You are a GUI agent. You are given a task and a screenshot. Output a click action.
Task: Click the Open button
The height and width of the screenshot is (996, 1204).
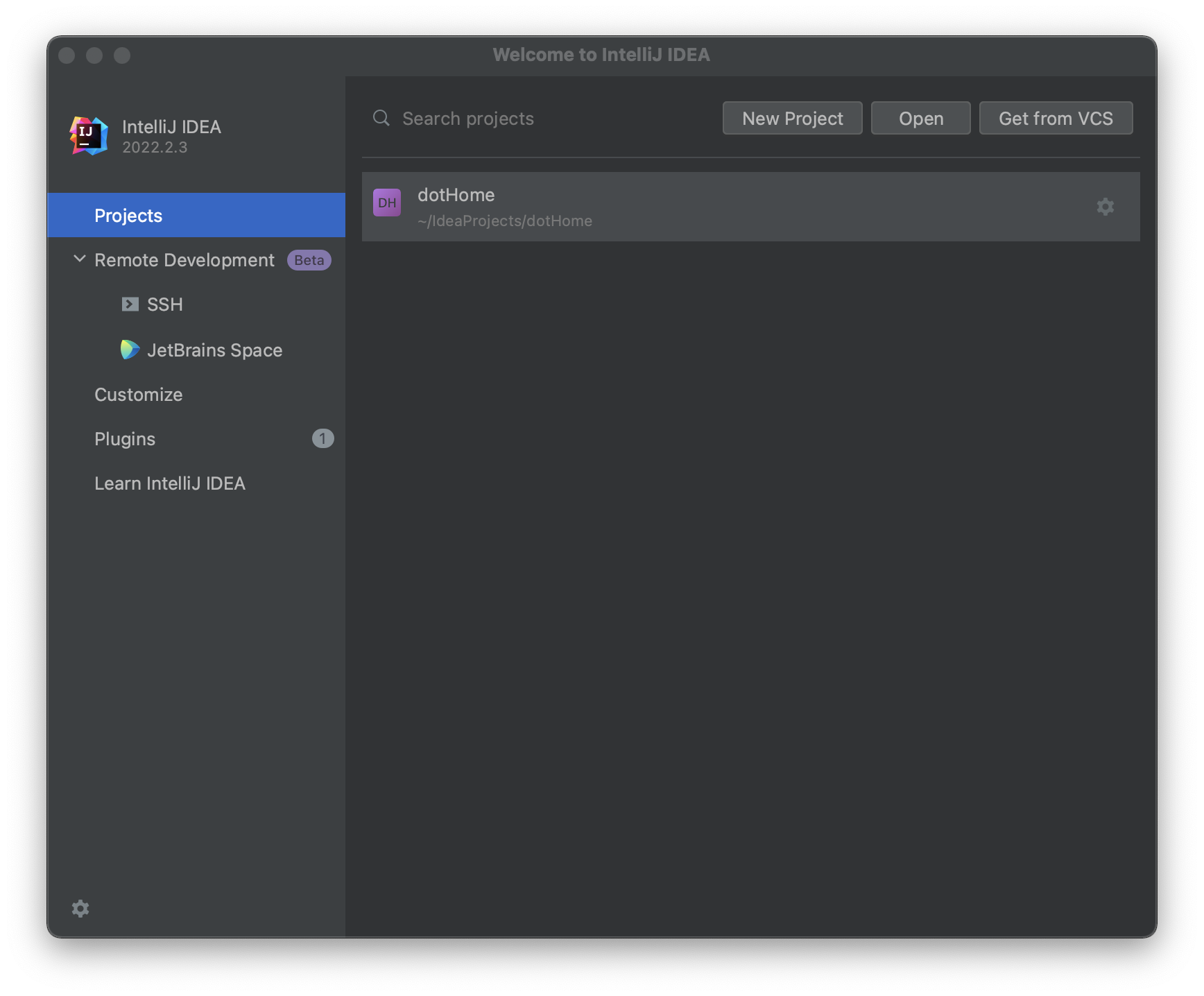tap(921, 118)
